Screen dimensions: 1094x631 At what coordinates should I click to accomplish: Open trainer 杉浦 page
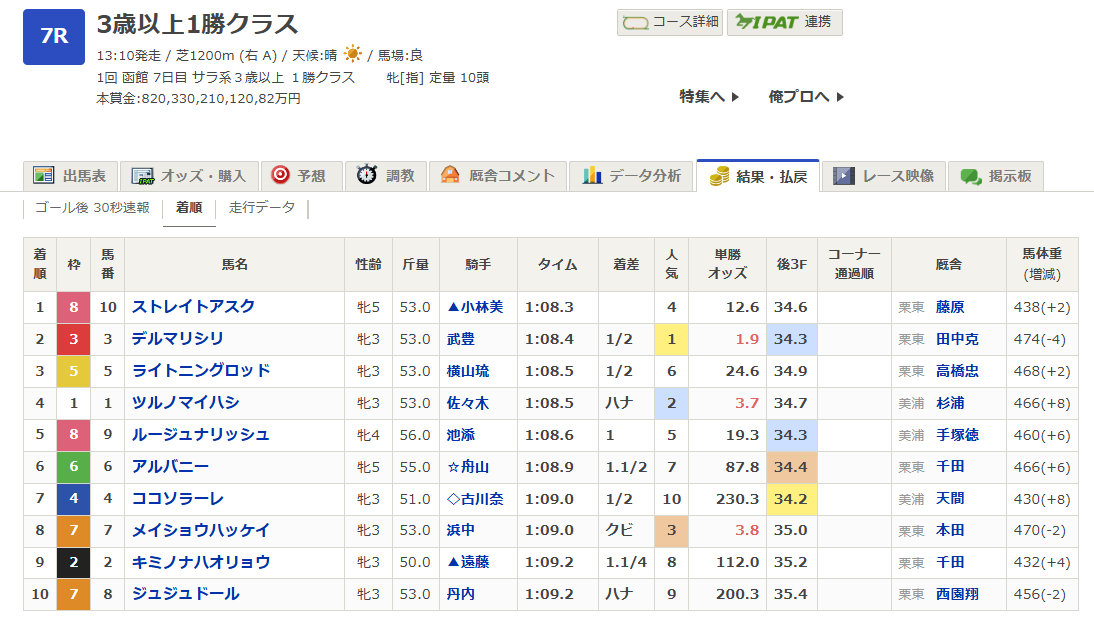[950, 403]
